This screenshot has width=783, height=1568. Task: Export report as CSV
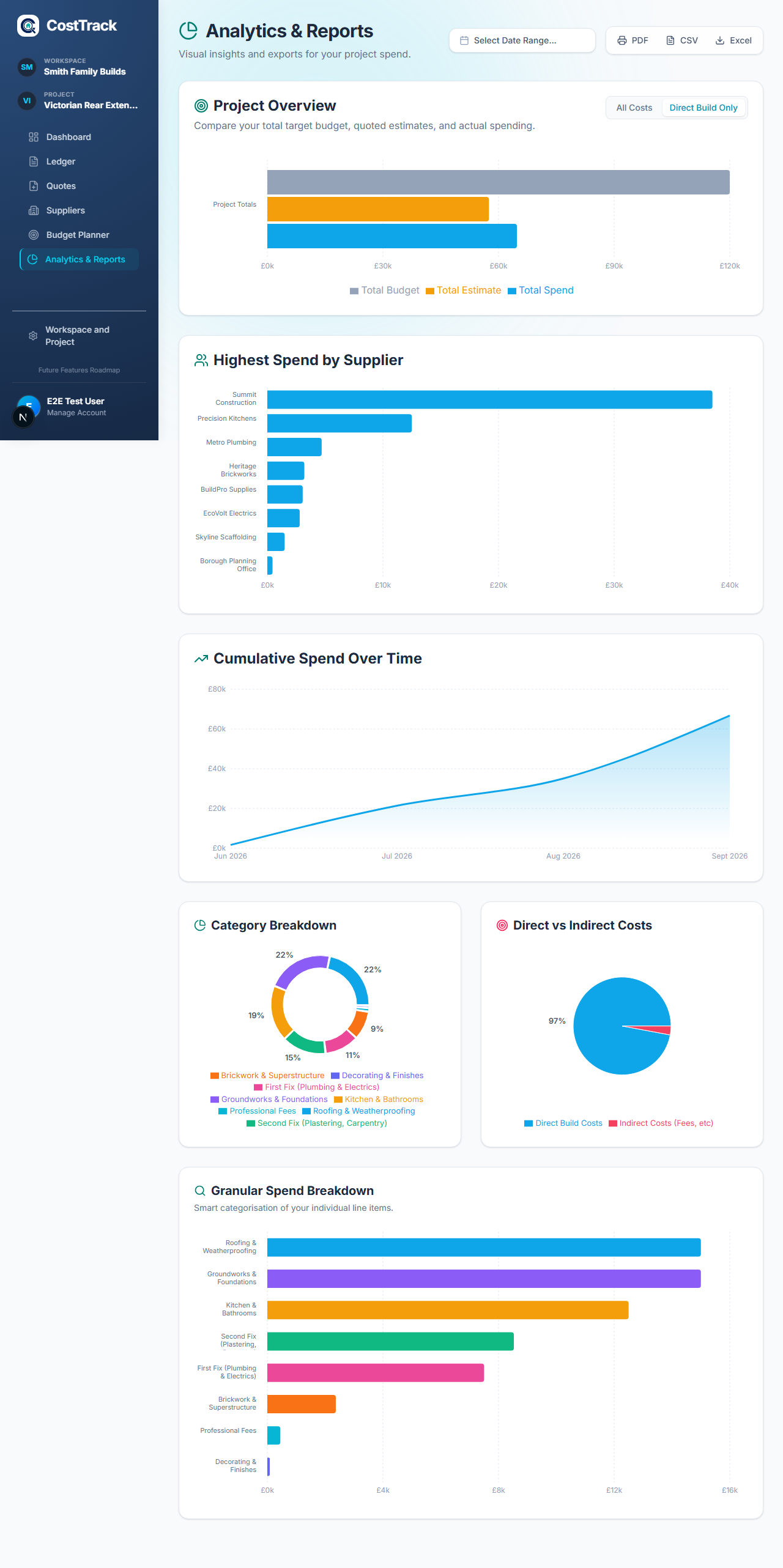(681, 40)
